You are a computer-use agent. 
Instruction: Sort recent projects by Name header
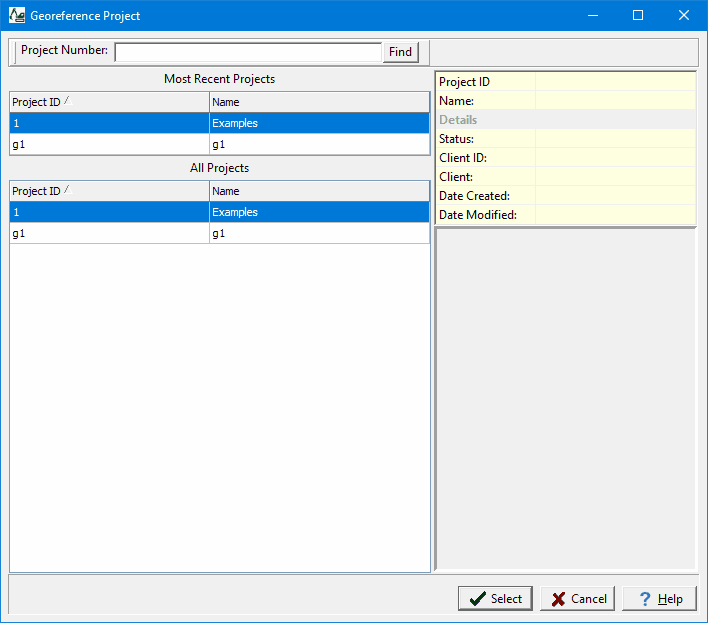tap(318, 102)
